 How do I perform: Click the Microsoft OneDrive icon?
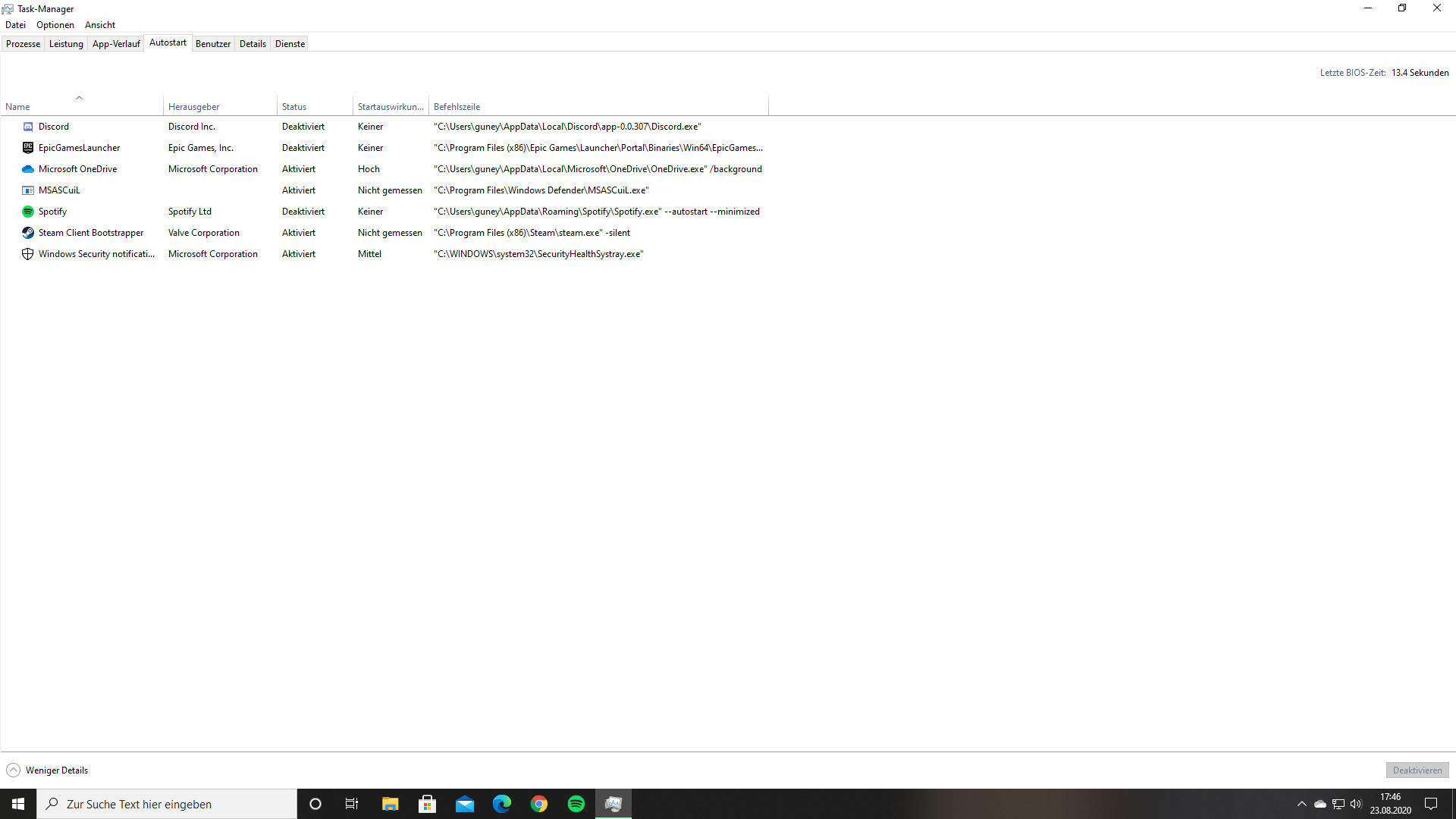pos(27,169)
